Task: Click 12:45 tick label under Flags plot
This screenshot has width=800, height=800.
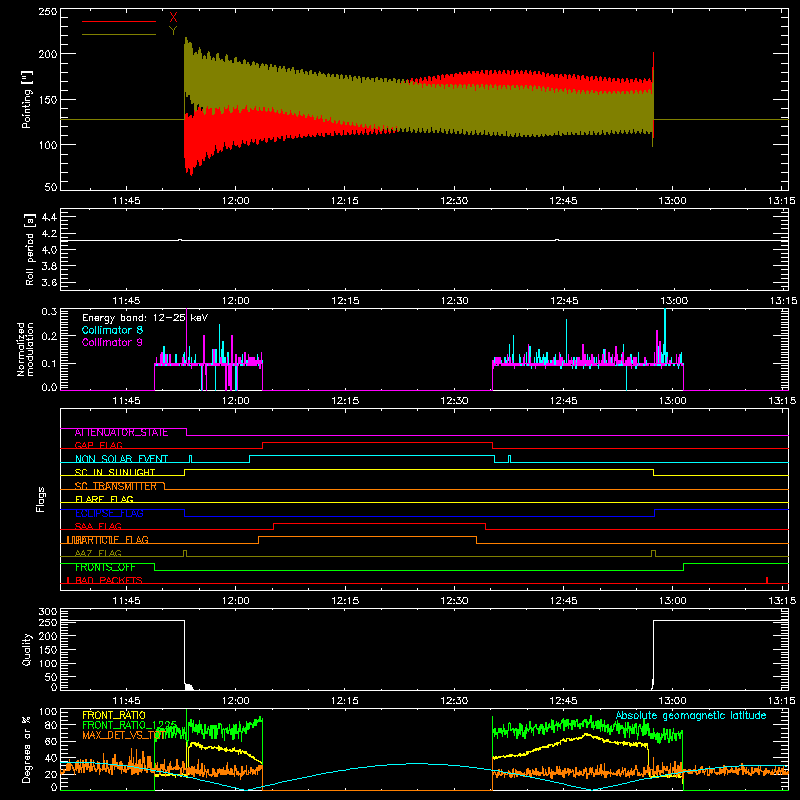Action: [x=563, y=601]
